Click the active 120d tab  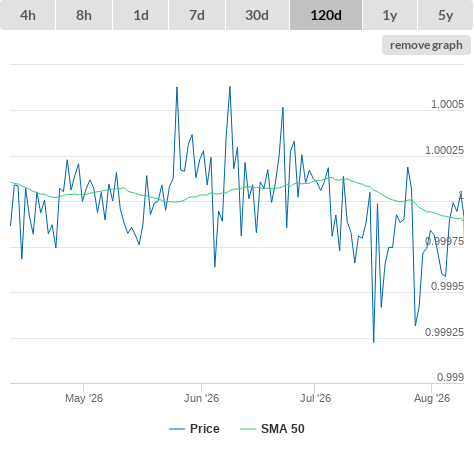coord(326,15)
